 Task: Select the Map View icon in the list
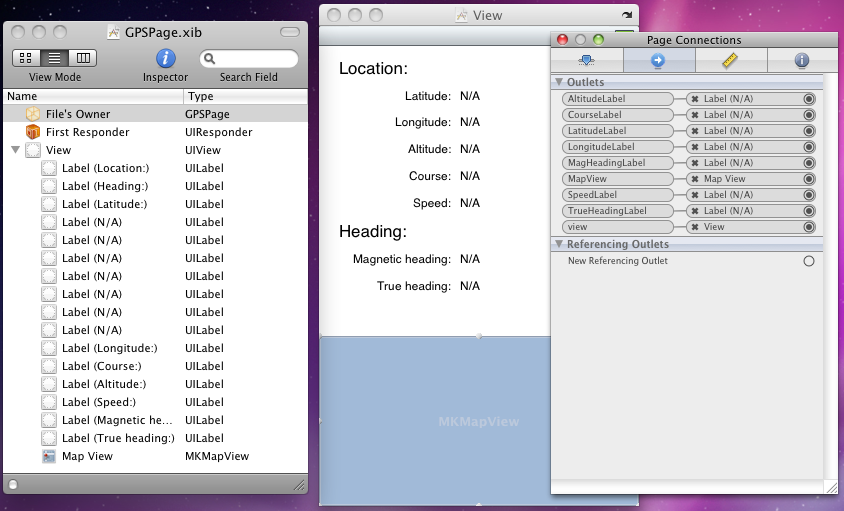49,456
